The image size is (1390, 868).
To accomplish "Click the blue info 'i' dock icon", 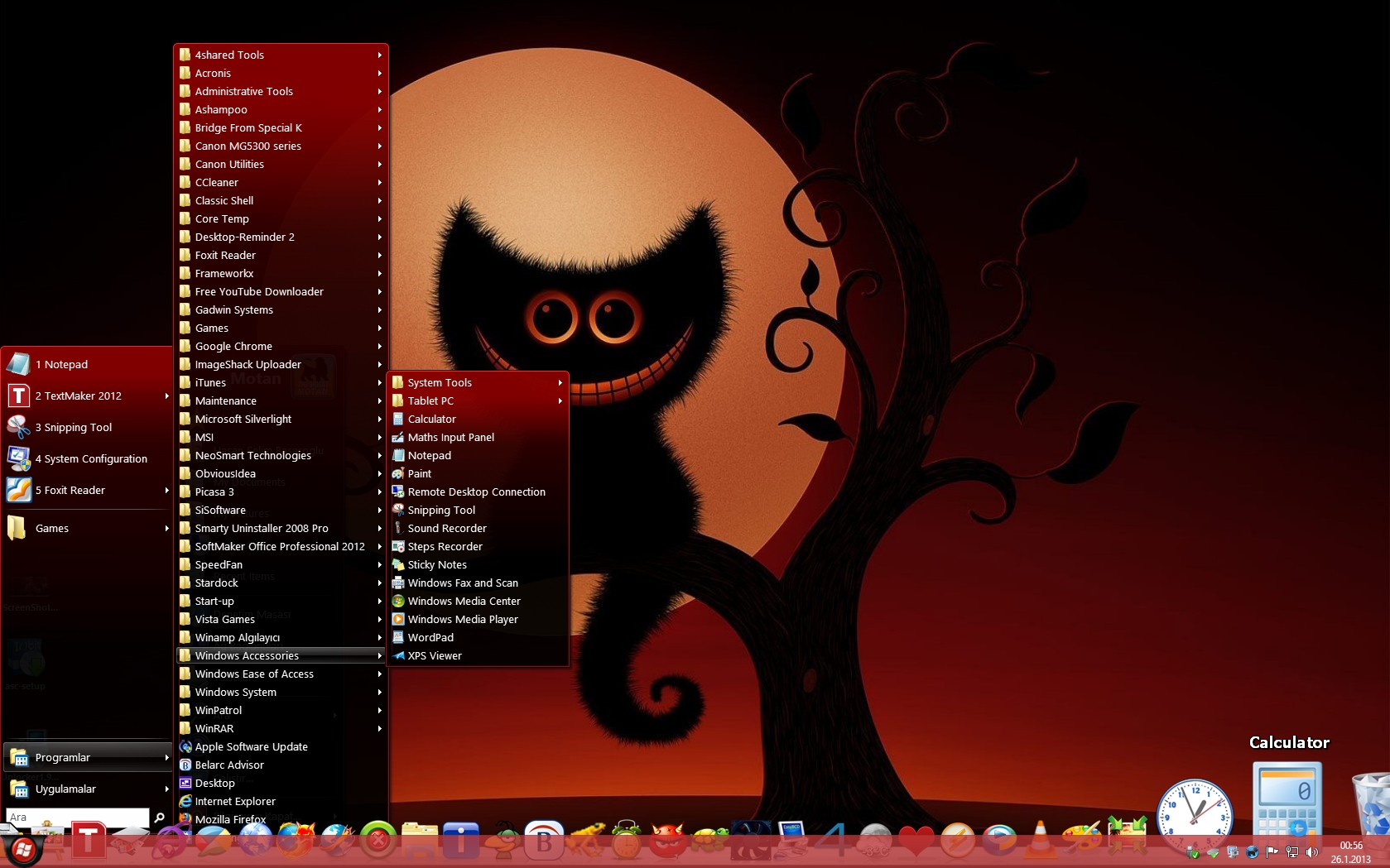I will [x=461, y=841].
